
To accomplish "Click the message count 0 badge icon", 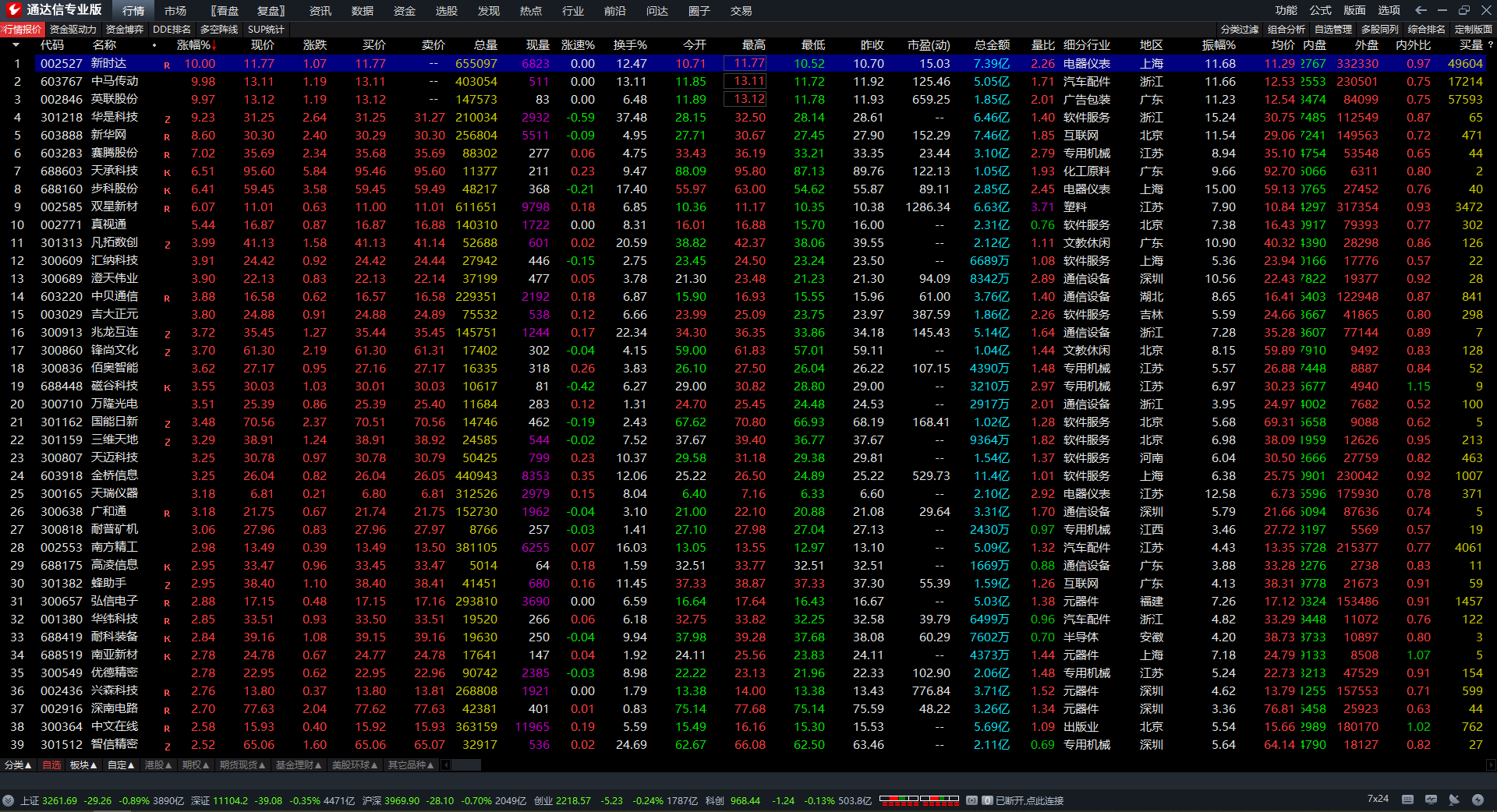I will pos(987,800).
